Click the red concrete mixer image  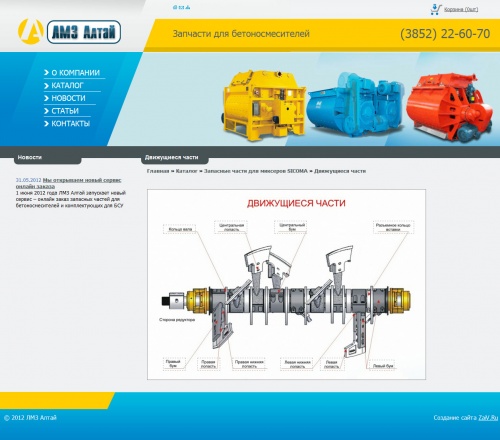[450, 107]
